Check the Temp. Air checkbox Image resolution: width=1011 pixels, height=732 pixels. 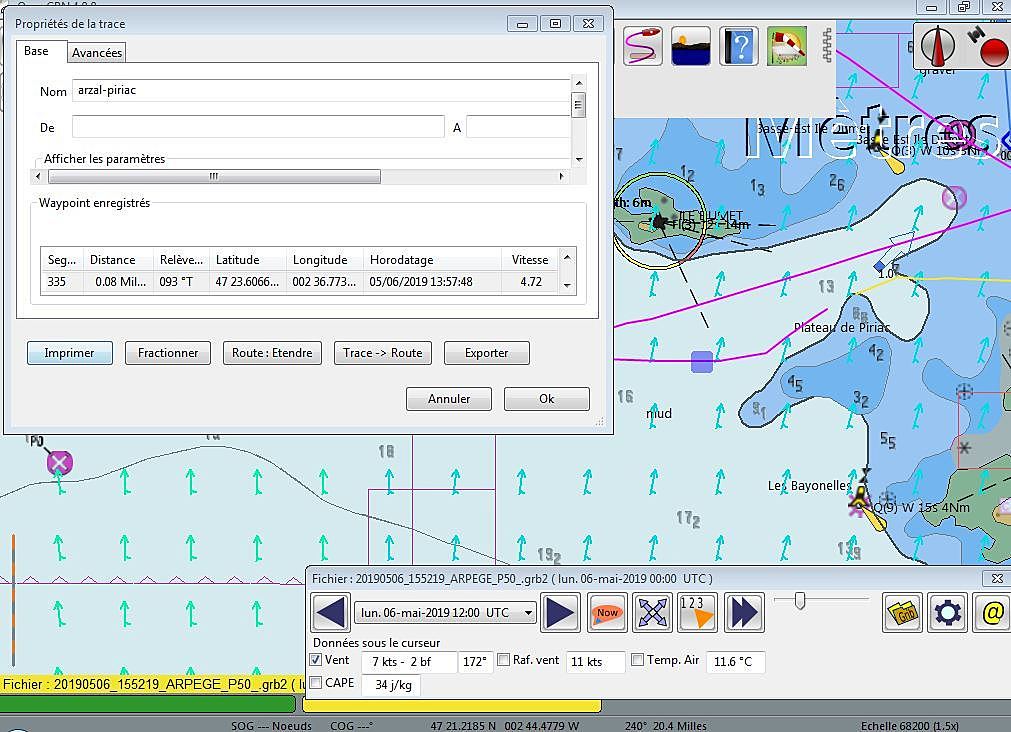[x=637, y=660]
